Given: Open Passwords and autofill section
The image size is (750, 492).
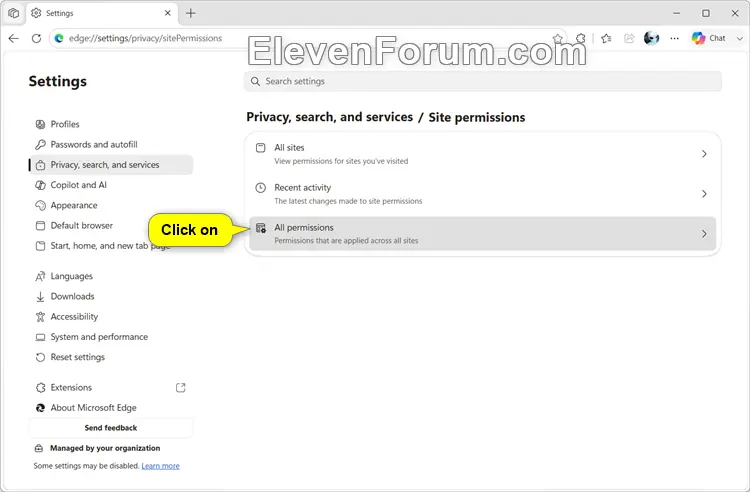Looking at the screenshot, I should point(110,144).
